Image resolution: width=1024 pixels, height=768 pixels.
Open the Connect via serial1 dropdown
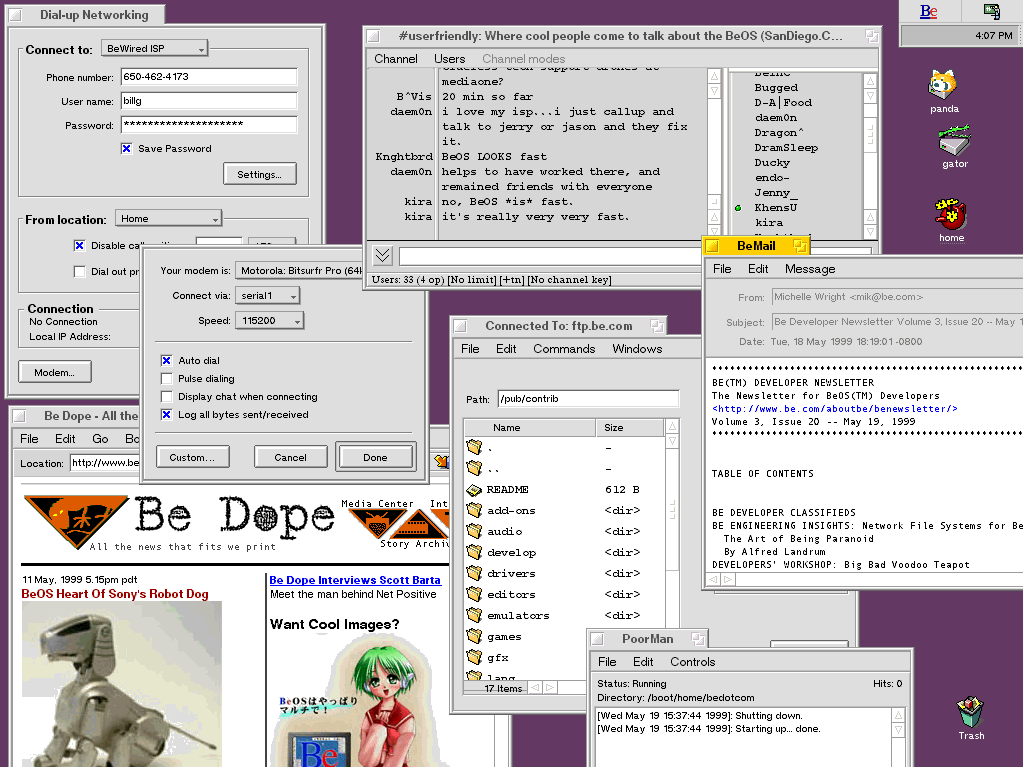coord(267,296)
